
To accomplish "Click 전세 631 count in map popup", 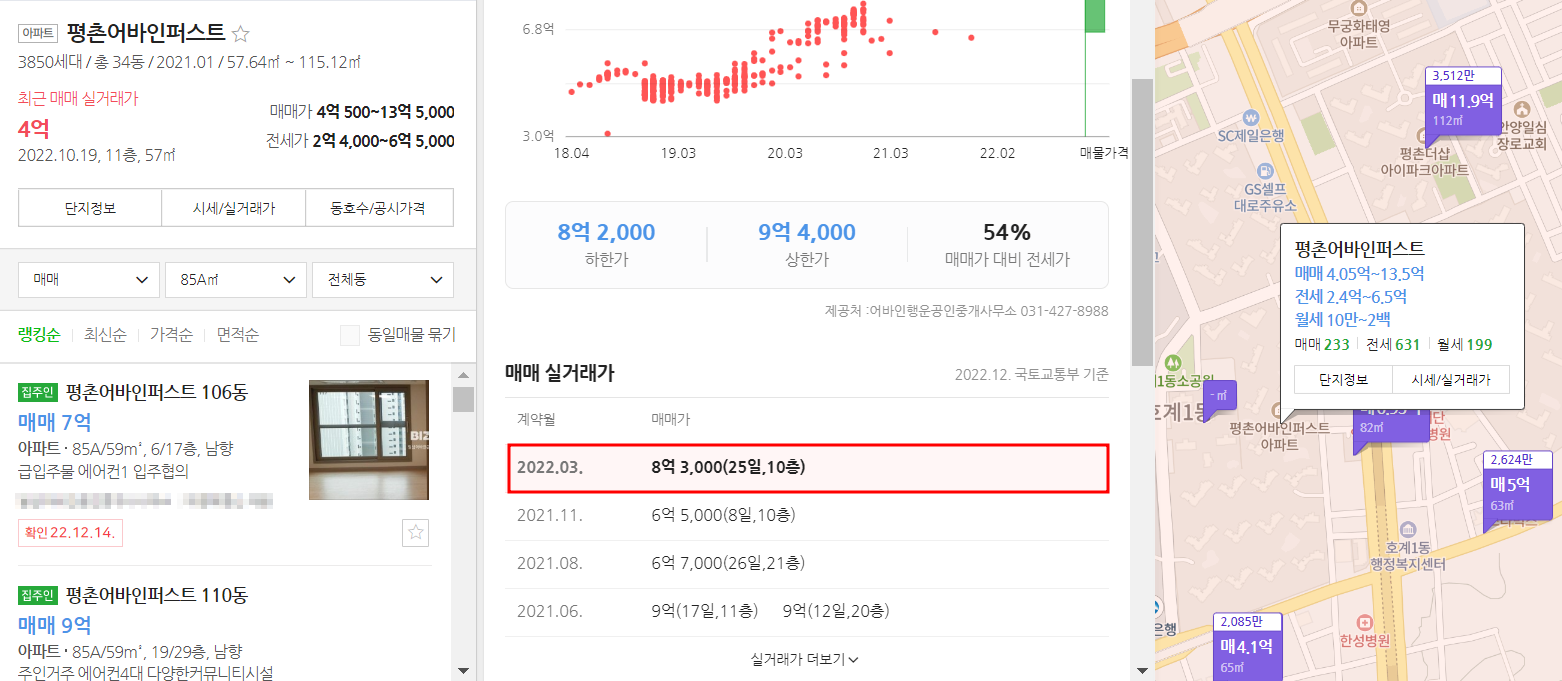I will click(x=1393, y=345).
